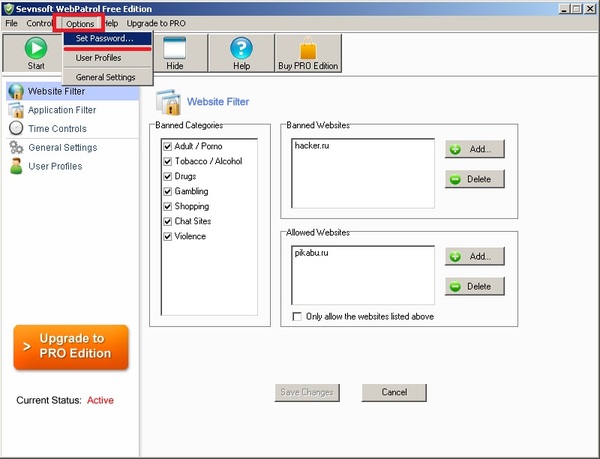The image size is (600, 459).
Task: Choose Set Password from the Options menu
Action: [x=104, y=39]
